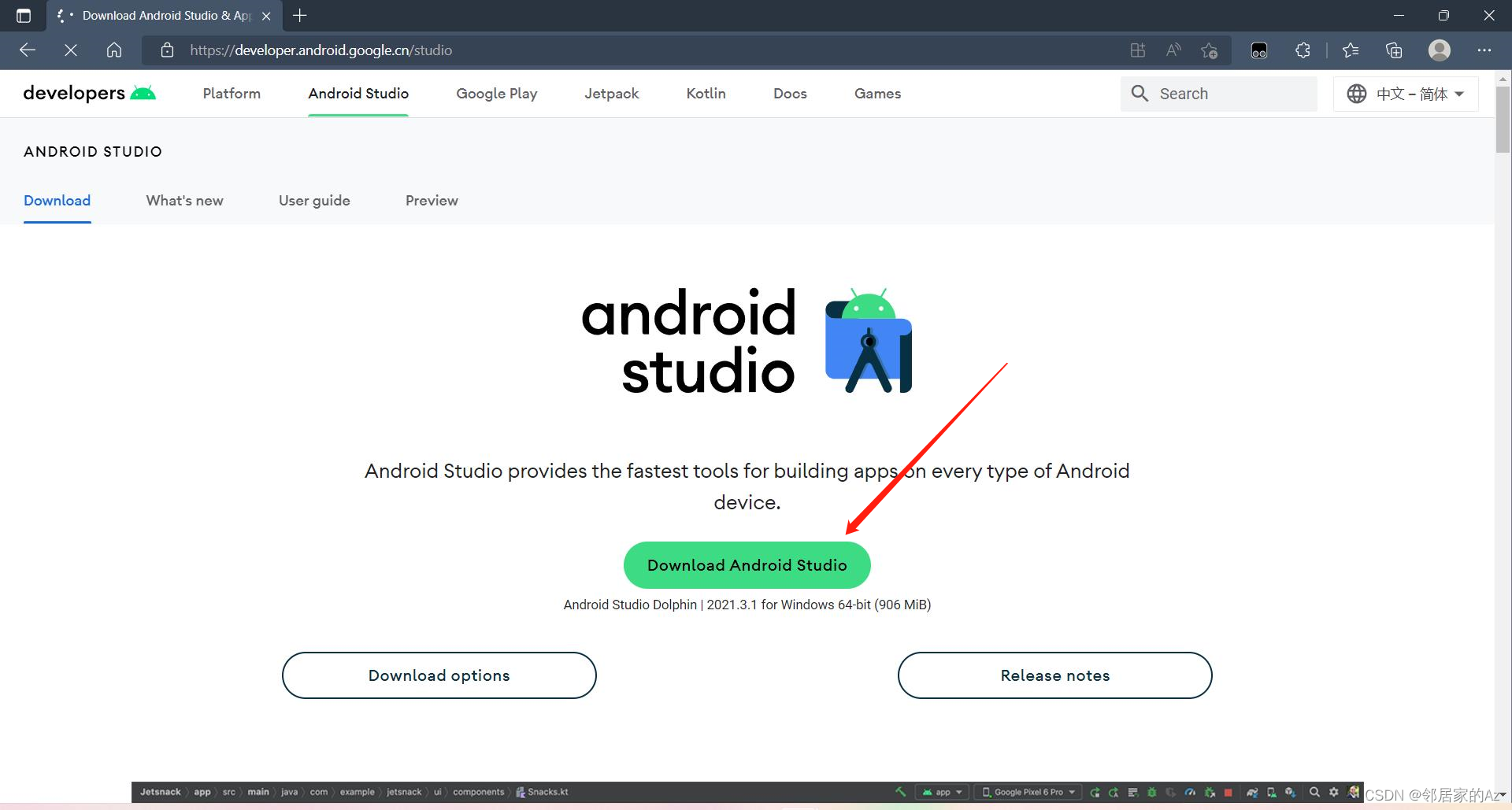Switch to the Preview tab
1512x810 pixels.
pos(432,201)
